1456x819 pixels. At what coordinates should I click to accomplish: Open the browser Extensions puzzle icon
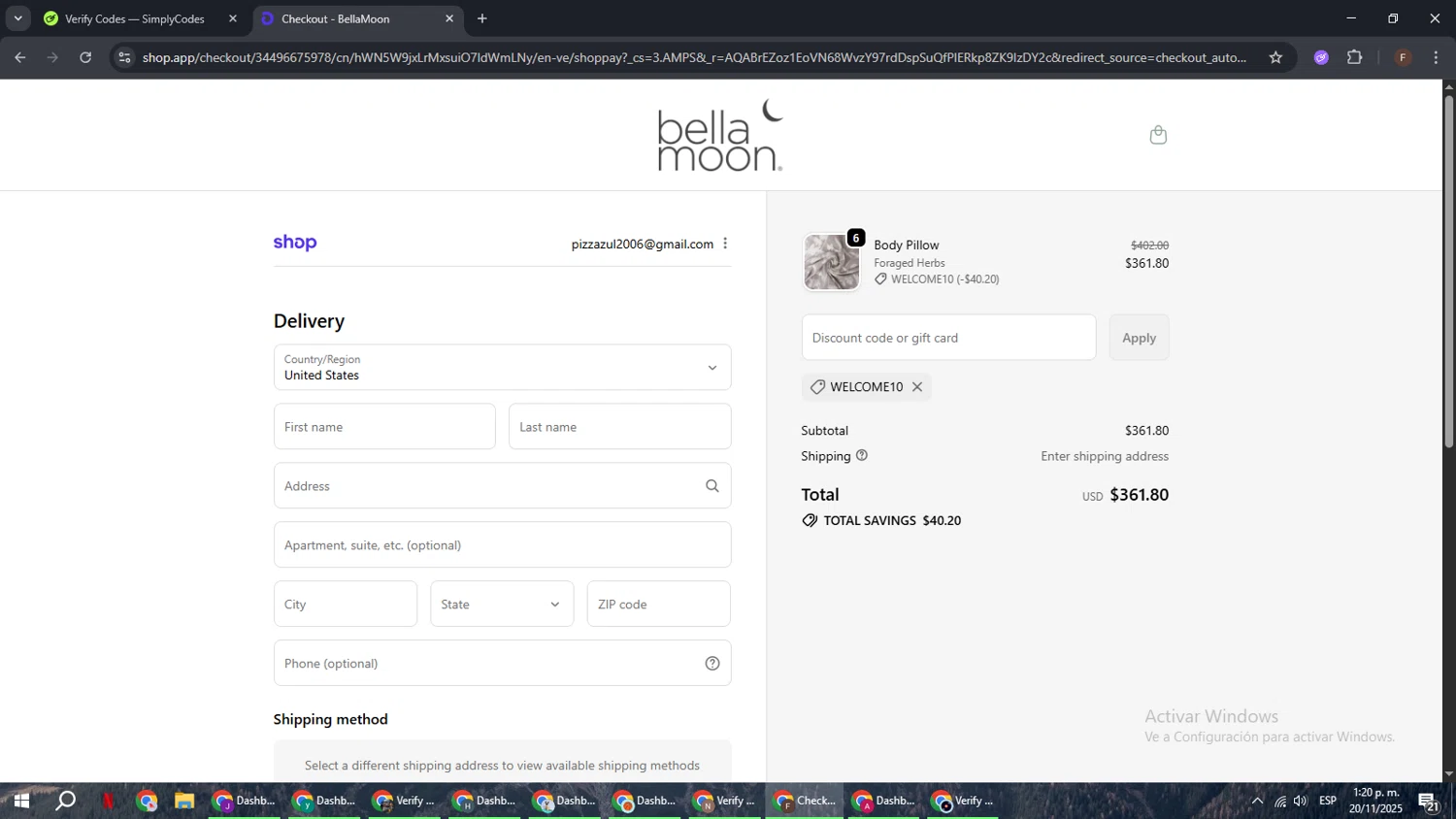tap(1354, 57)
